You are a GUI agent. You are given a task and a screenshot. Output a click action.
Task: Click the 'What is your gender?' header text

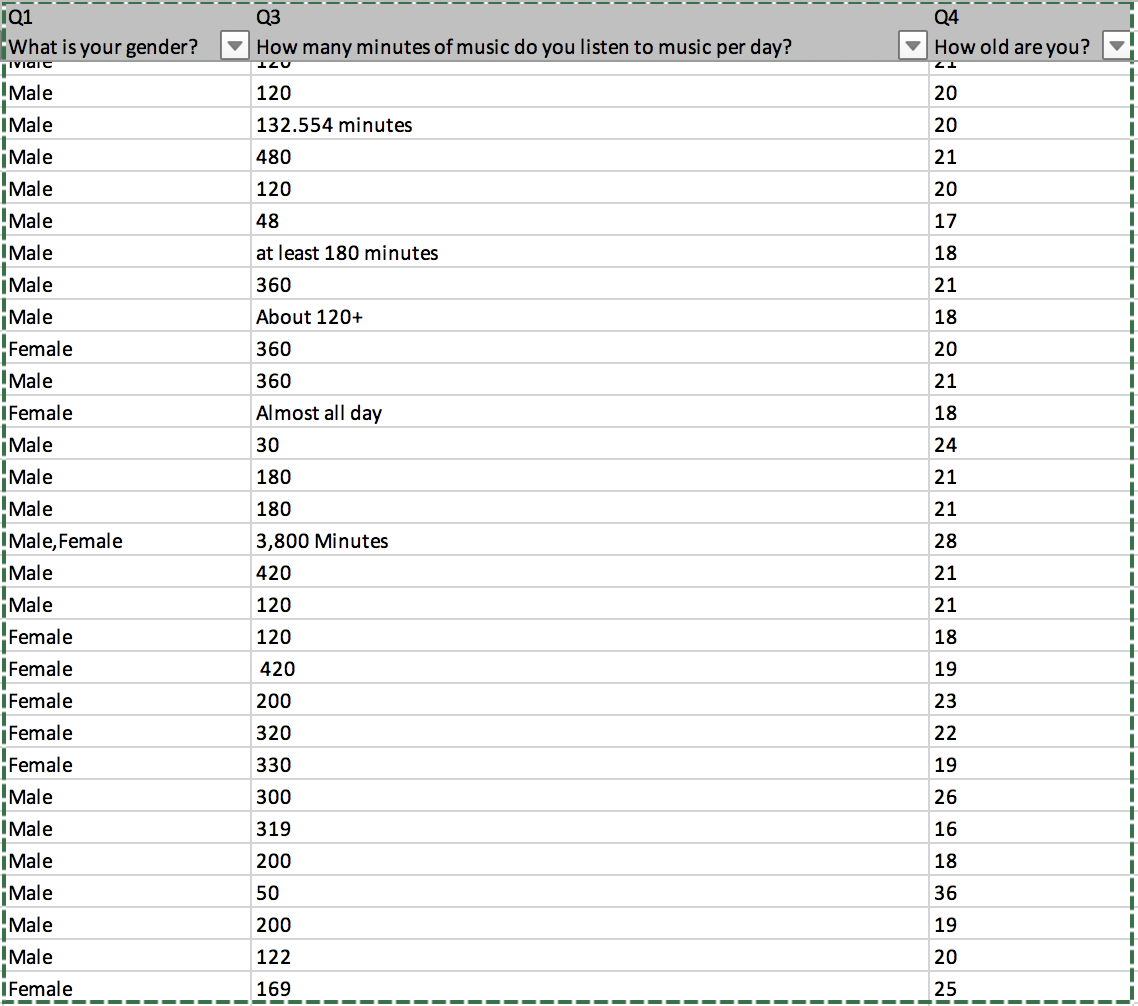click(x=103, y=47)
